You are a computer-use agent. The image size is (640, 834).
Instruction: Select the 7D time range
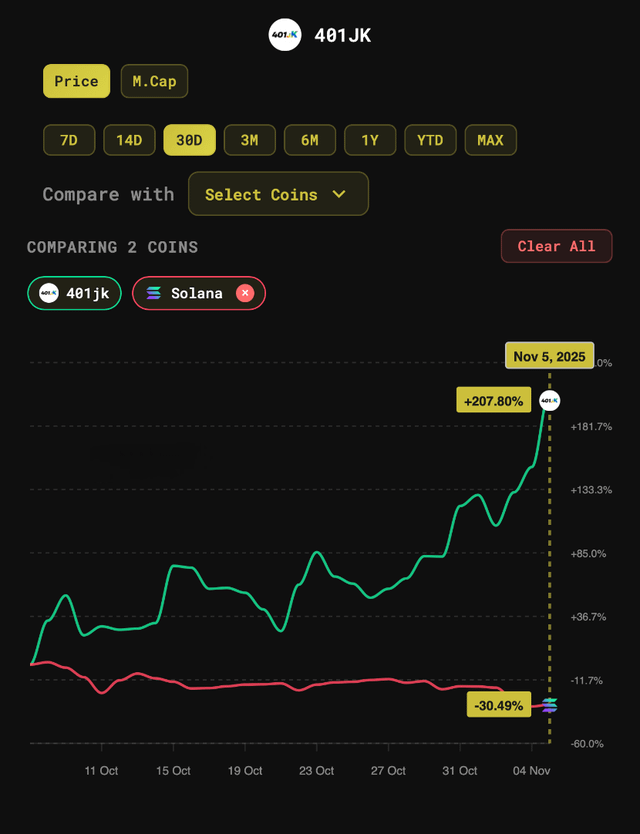click(x=69, y=140)
